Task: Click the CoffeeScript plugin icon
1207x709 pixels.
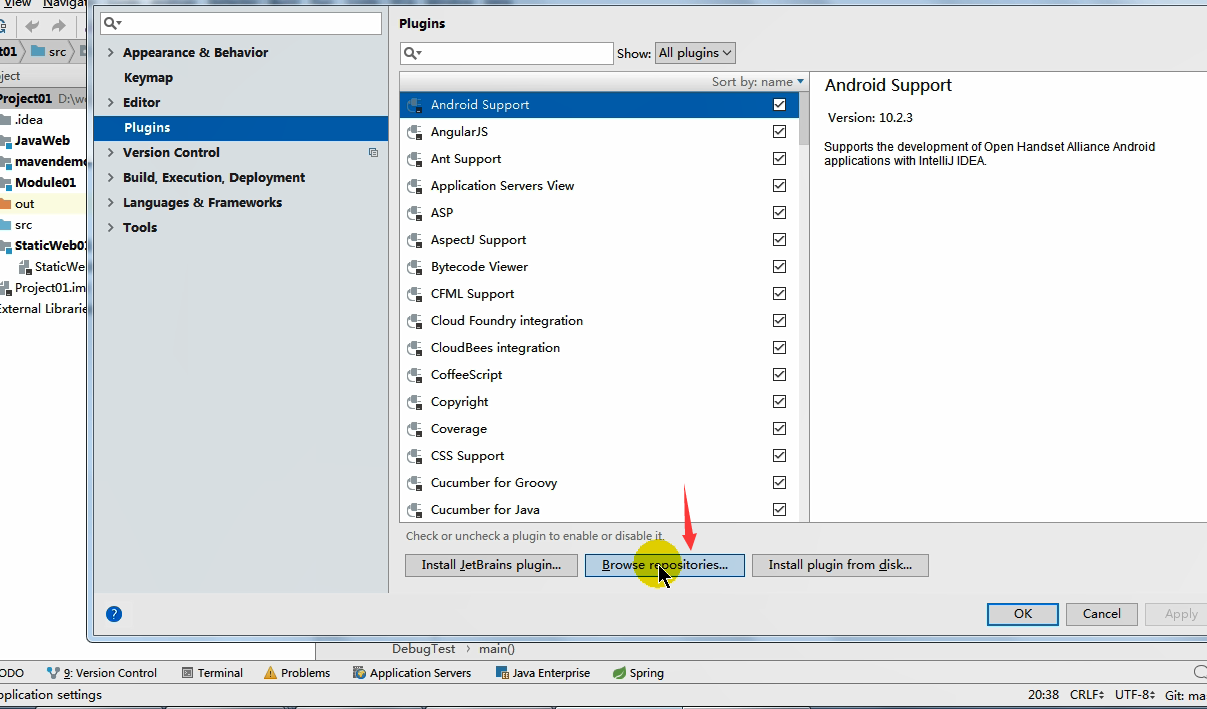Action: tap(415, 375)
